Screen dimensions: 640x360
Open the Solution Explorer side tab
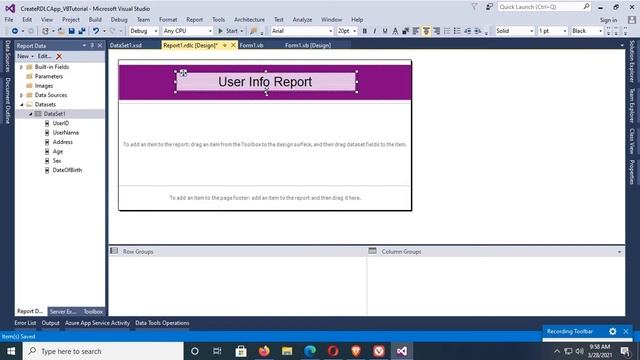(632, 62)
